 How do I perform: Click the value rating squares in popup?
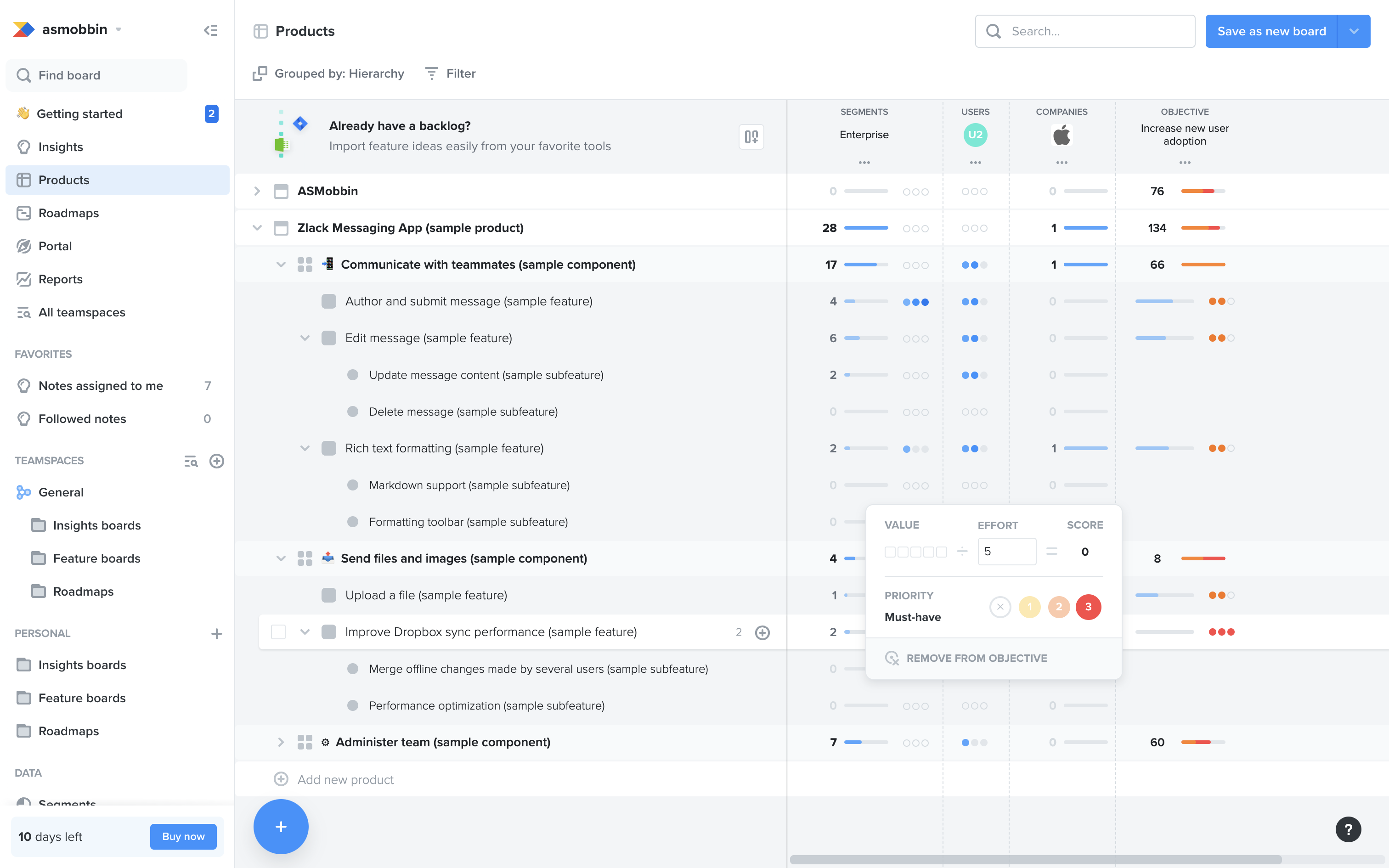click(x=915, y=552)
